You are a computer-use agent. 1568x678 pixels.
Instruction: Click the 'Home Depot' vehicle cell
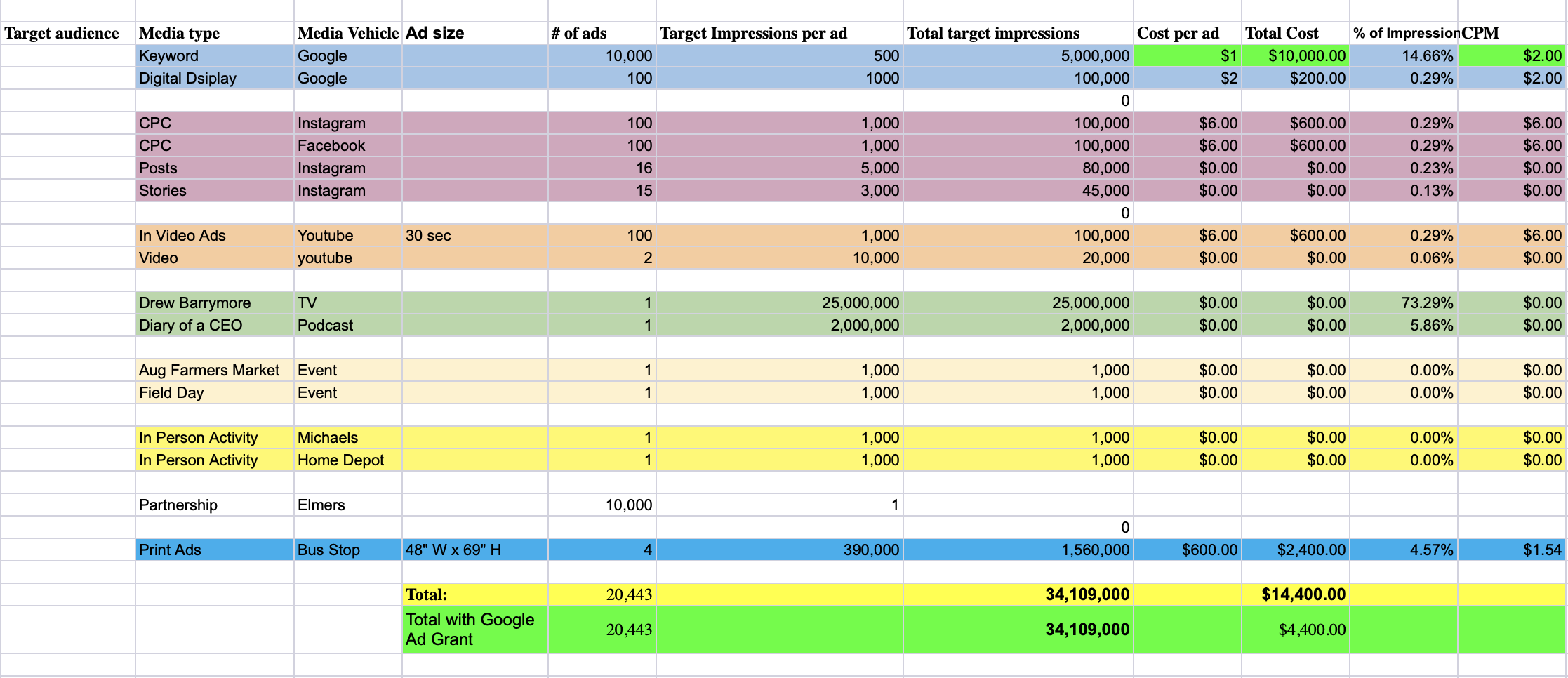tap(348, 460)
